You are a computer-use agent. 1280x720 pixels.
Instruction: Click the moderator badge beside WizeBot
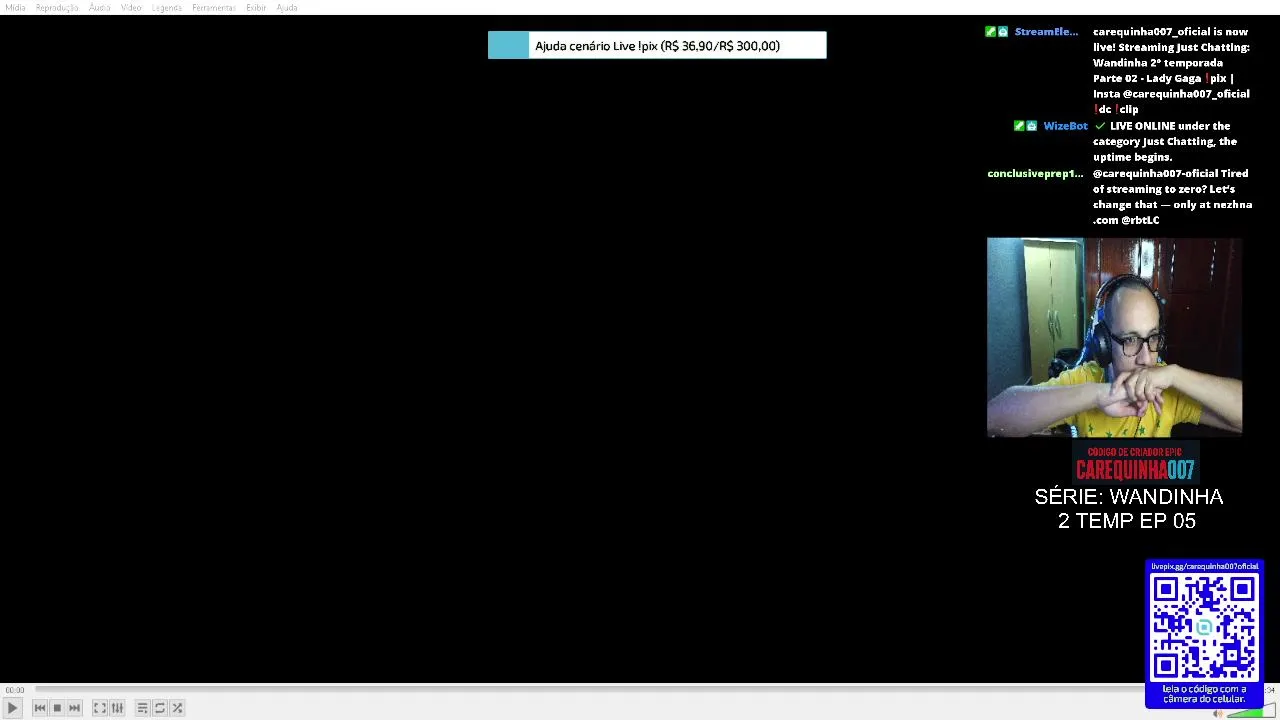click(1019, 126)
